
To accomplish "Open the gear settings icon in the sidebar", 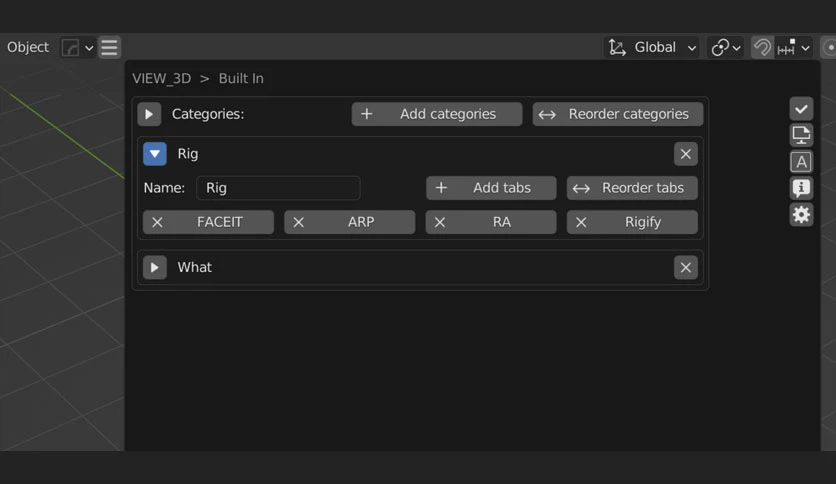I will 801,215.
